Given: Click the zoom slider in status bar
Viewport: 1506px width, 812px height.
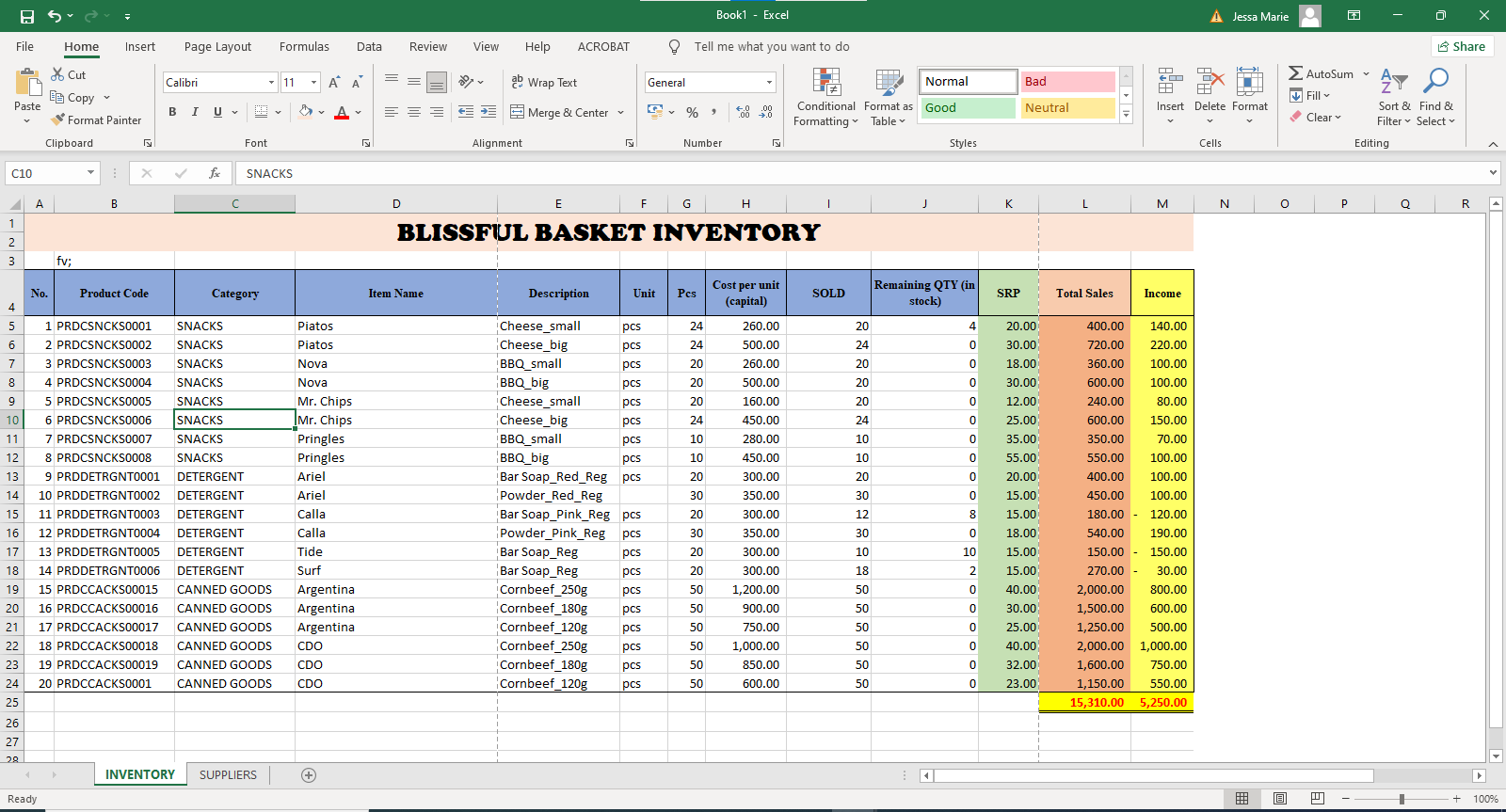Looking at the screenshot, I should tap(1402, 799).
